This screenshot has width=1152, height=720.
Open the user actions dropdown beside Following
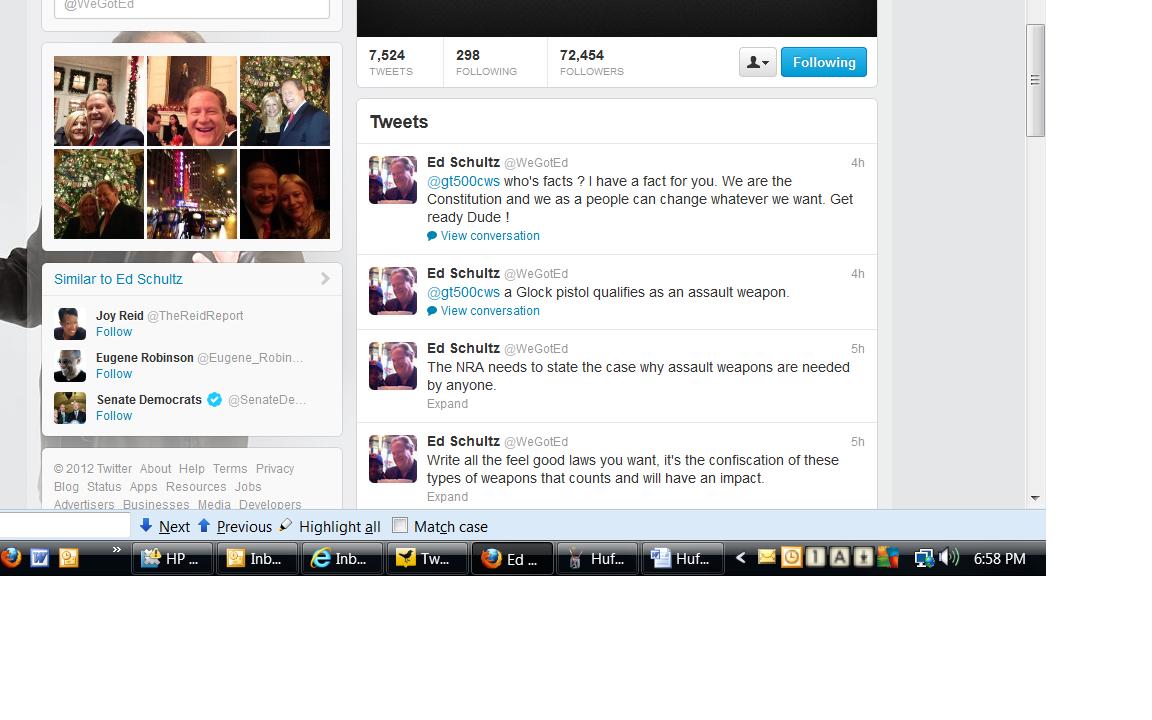click(757, 62)
